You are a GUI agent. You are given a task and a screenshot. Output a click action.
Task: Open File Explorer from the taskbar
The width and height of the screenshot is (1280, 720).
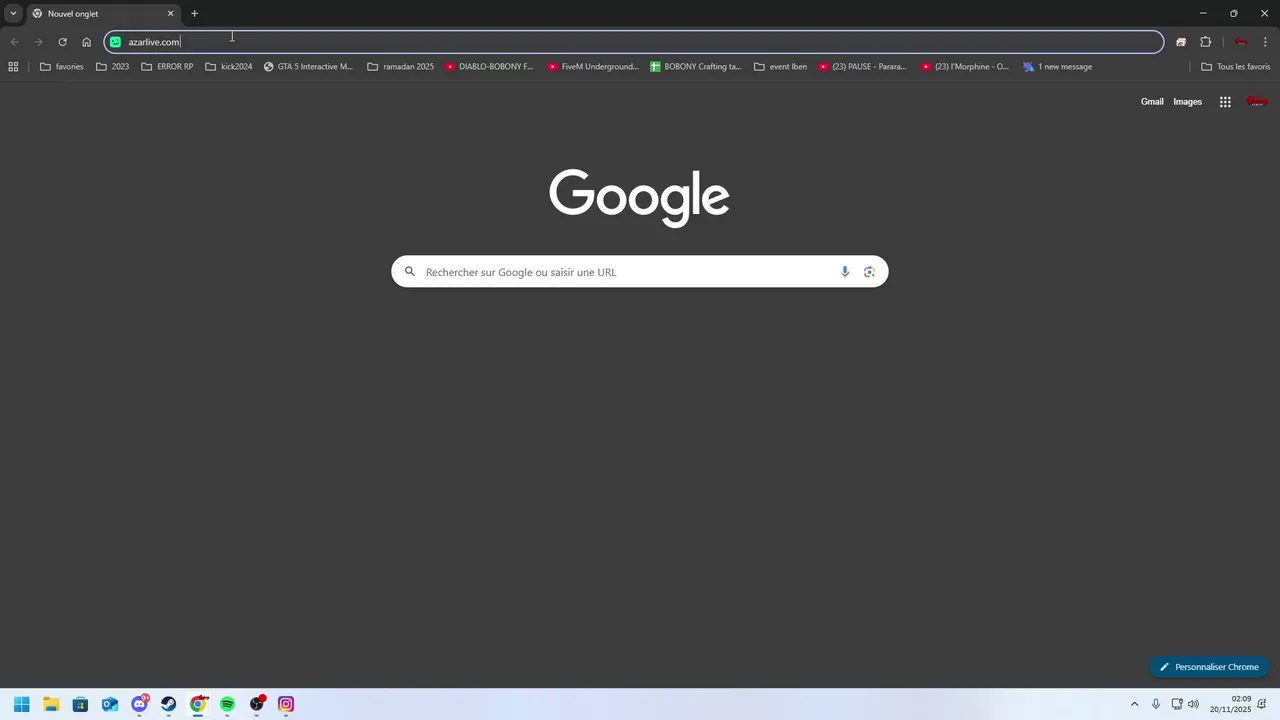(x=51, y=704)
